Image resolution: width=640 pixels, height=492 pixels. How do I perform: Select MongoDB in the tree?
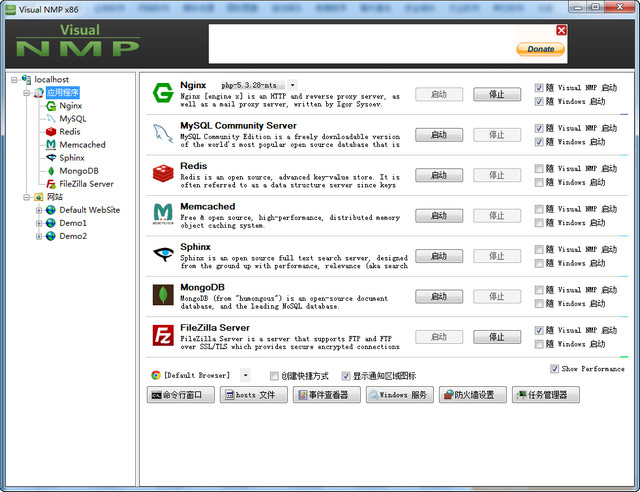(79, 171)
